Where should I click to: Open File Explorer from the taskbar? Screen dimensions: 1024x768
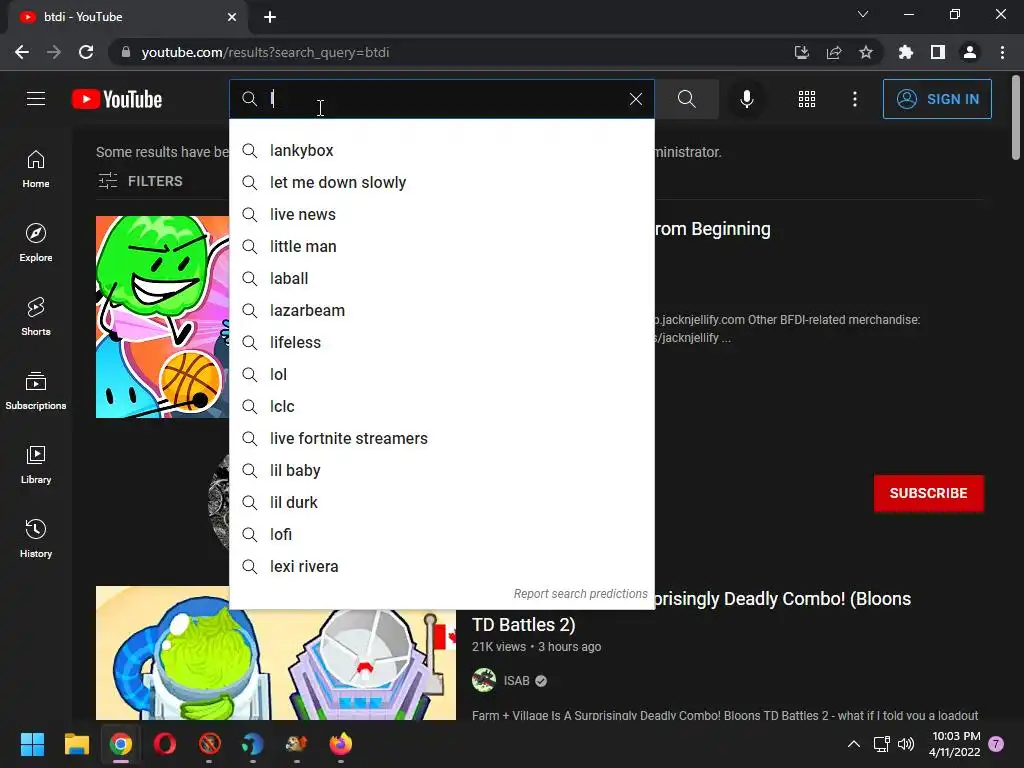pos(76,744)
